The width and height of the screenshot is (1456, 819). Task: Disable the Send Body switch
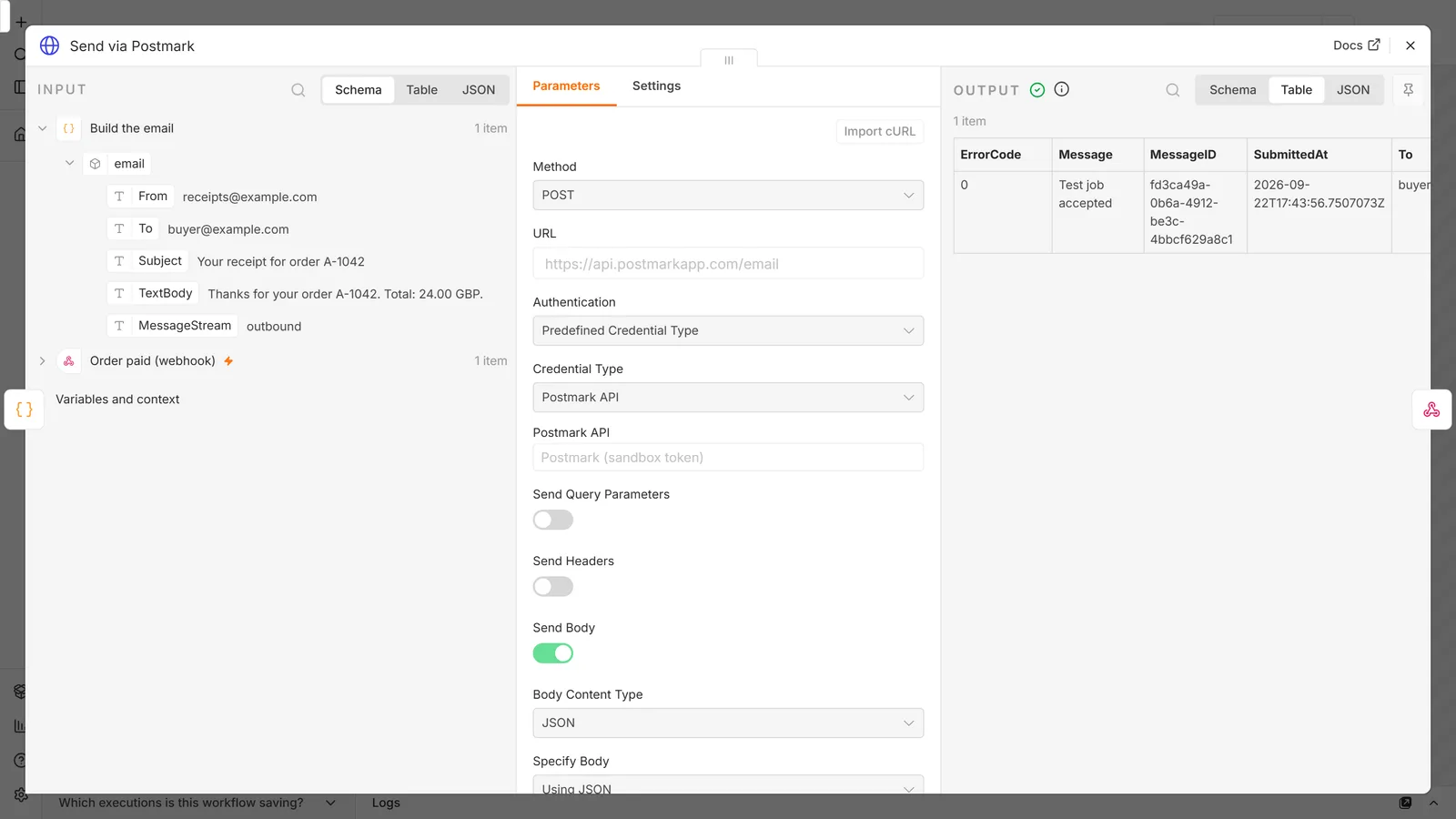pyautogui.click(x=553, y=653)
